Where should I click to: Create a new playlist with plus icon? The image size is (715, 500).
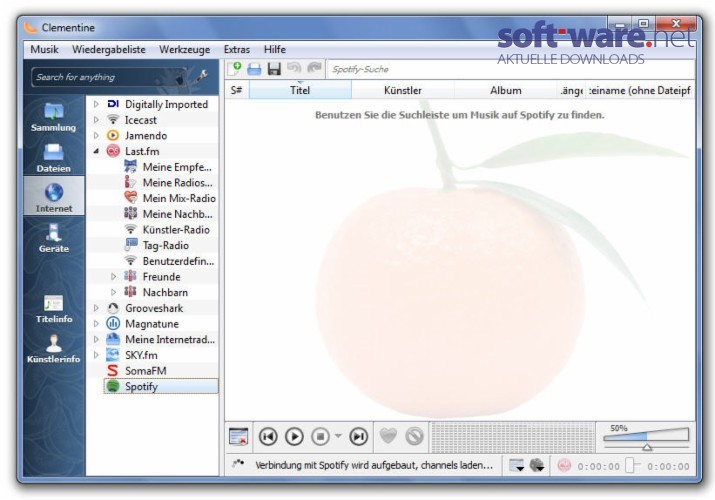[x=234, y=69]
